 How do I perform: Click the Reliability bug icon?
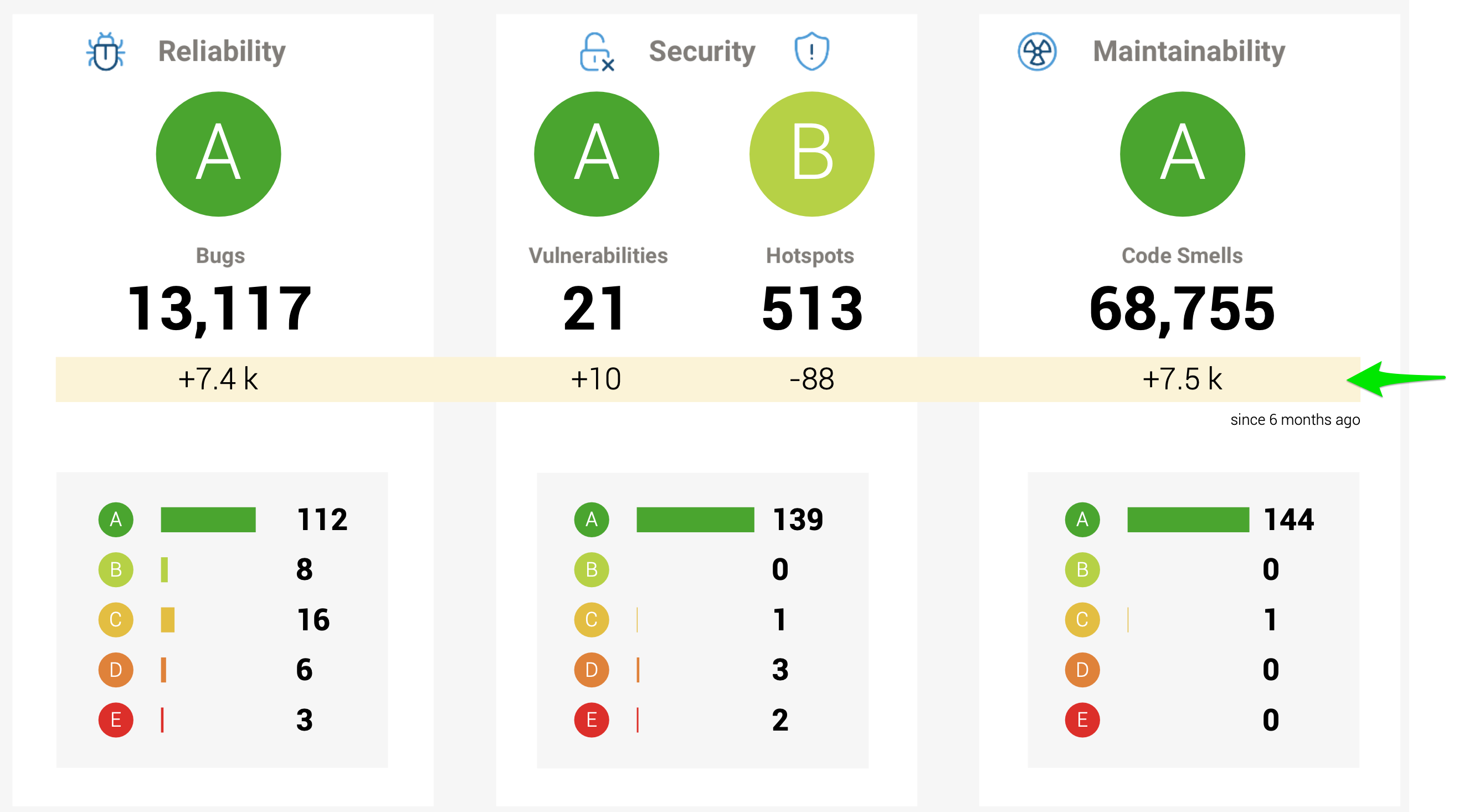(x=106, y=52)
